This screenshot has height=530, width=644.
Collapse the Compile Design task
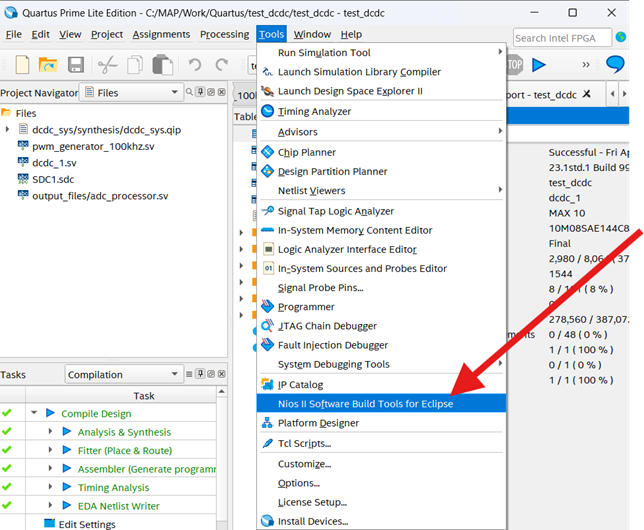click(x=34, y=412)
